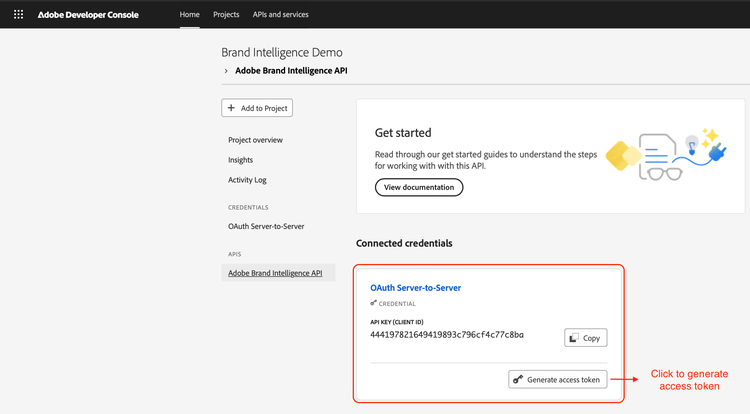Viewport: 750px width, 414px height.
Task: Open Insights in the sidebar
Action: [x=241, y=160]
